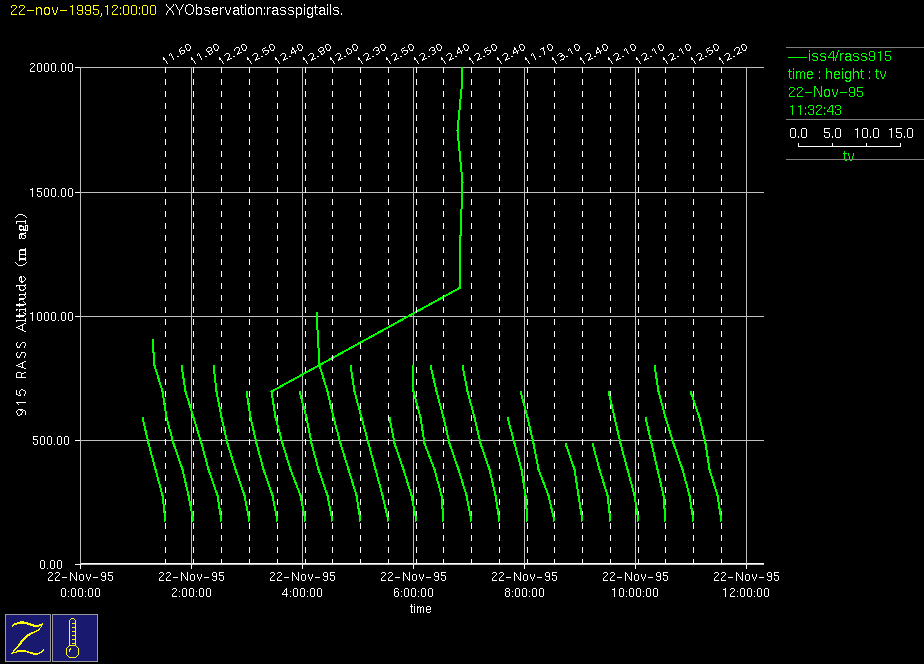Click the 6:00:00 time axis label

413,592
